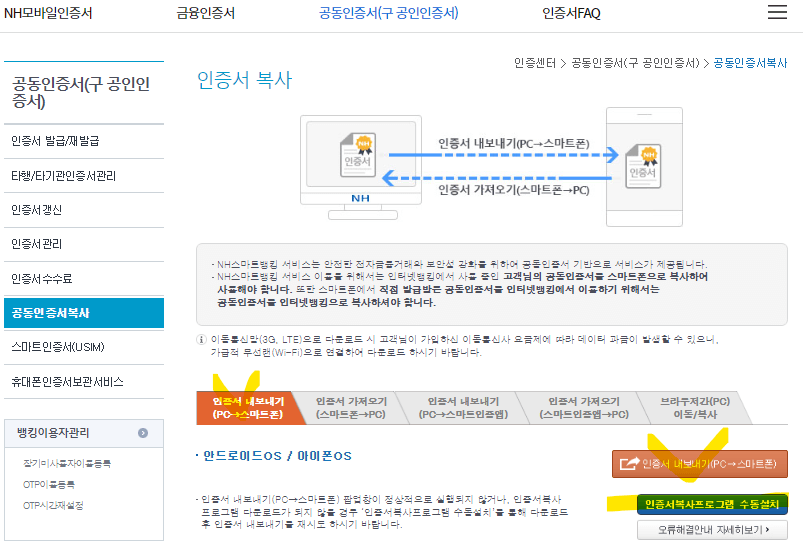
Task: Open NH모바일인증서 top menu
Action: 48,13
